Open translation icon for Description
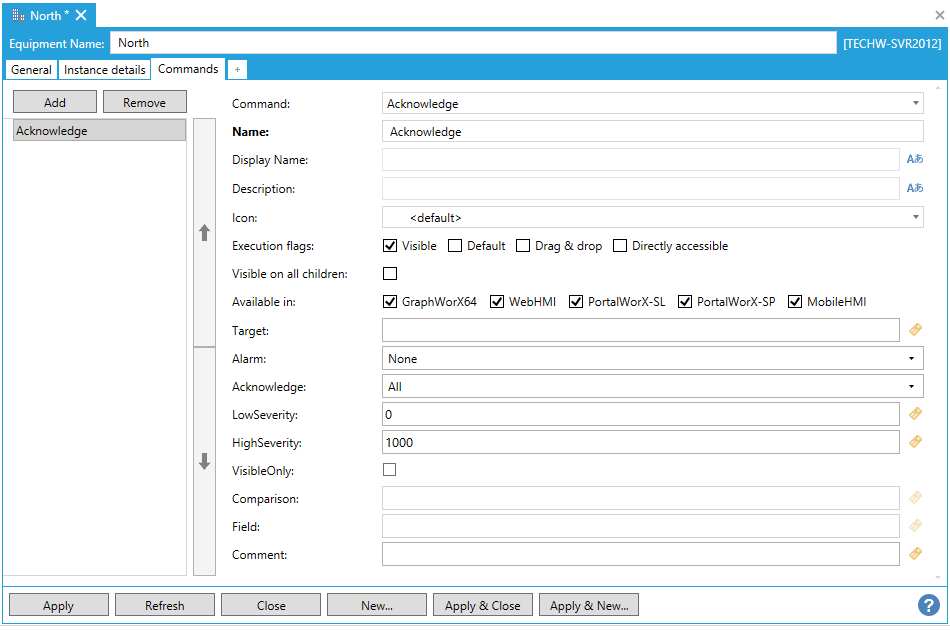950x630 pixels. pyautogui.click(x=914, y=188)
